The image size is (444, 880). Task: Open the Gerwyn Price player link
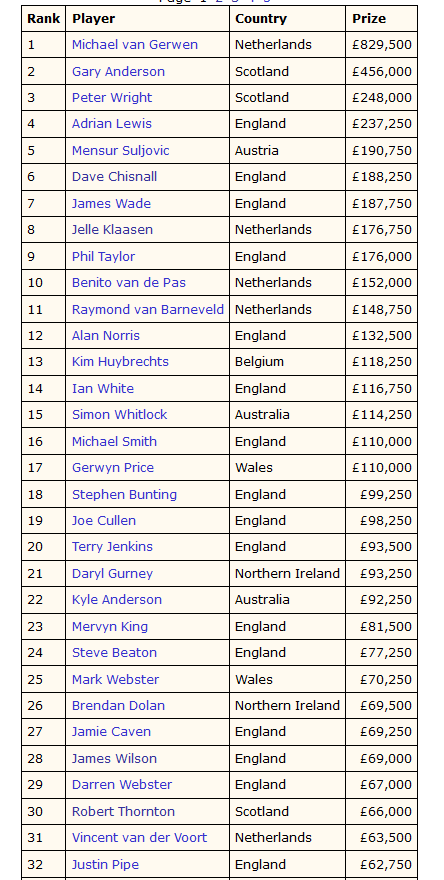[x=113, y=468]
